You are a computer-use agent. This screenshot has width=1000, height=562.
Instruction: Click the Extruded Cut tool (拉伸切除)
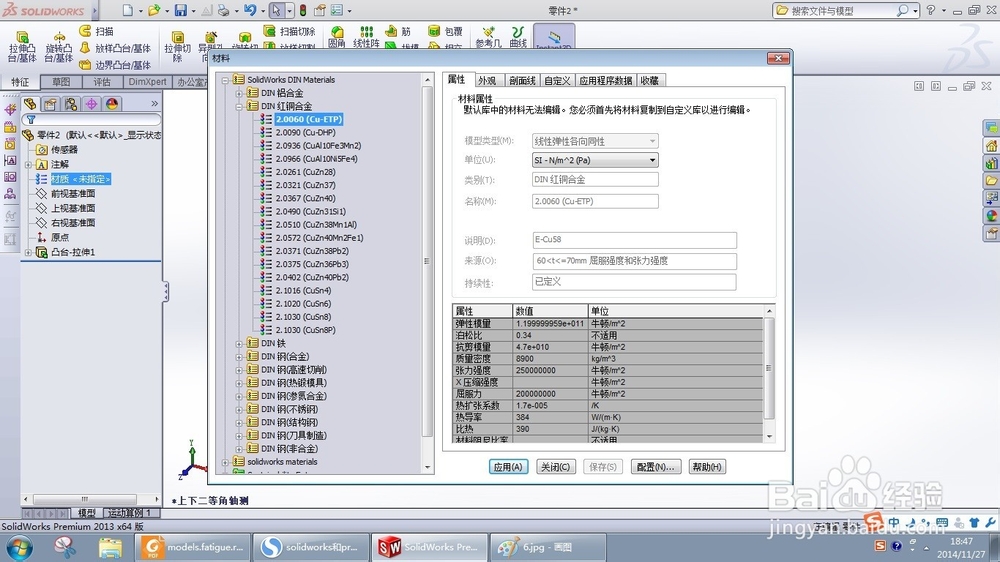point(177,46)
